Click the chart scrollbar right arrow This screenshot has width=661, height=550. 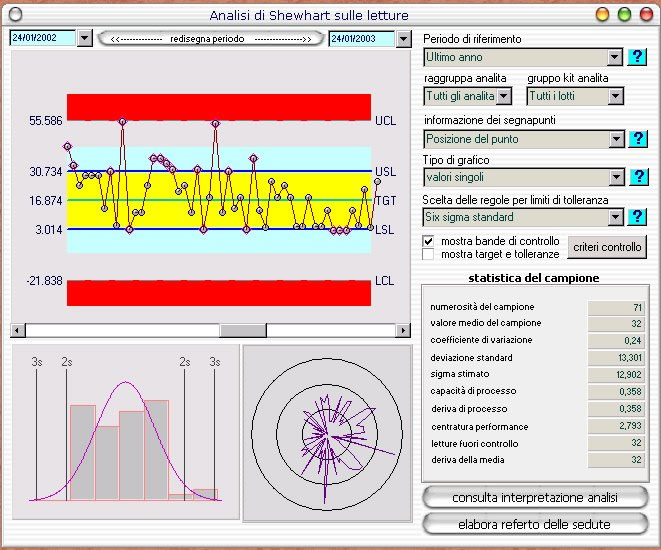point(403,330)
